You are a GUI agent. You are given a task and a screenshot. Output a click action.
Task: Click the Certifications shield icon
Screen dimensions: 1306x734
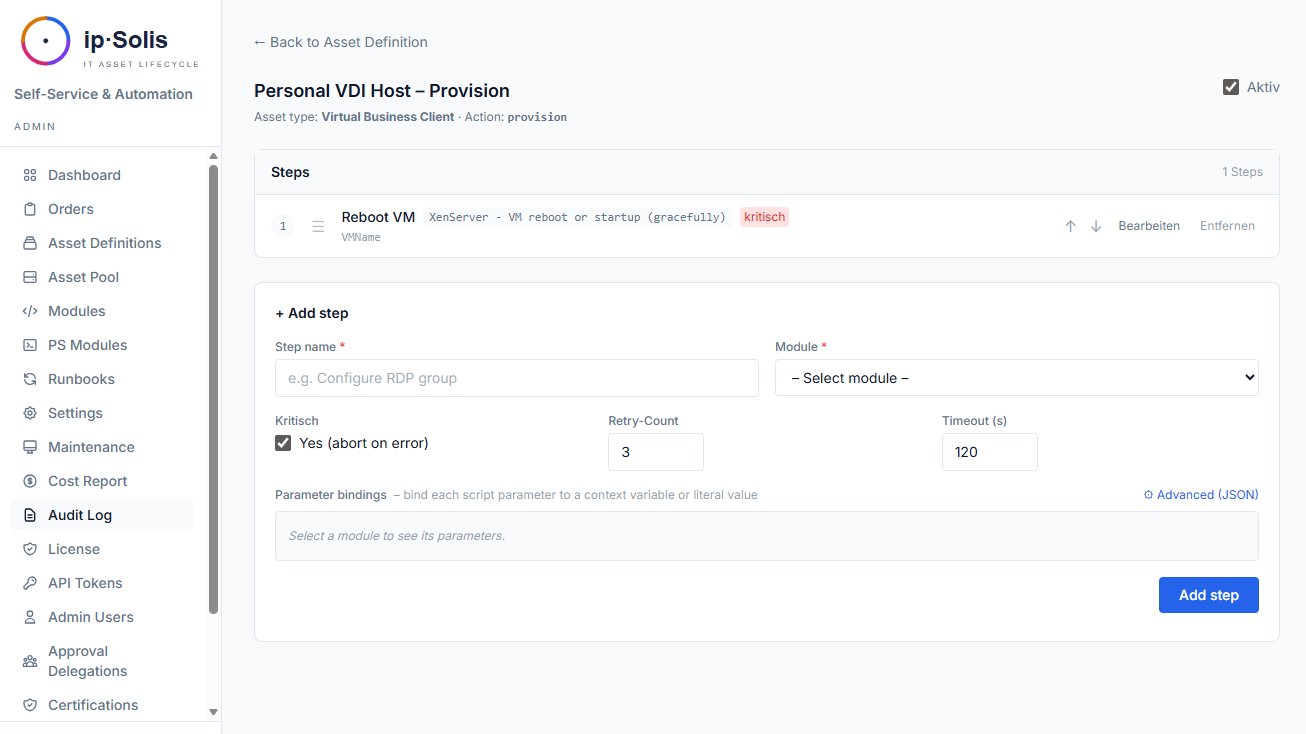point(30,705)
